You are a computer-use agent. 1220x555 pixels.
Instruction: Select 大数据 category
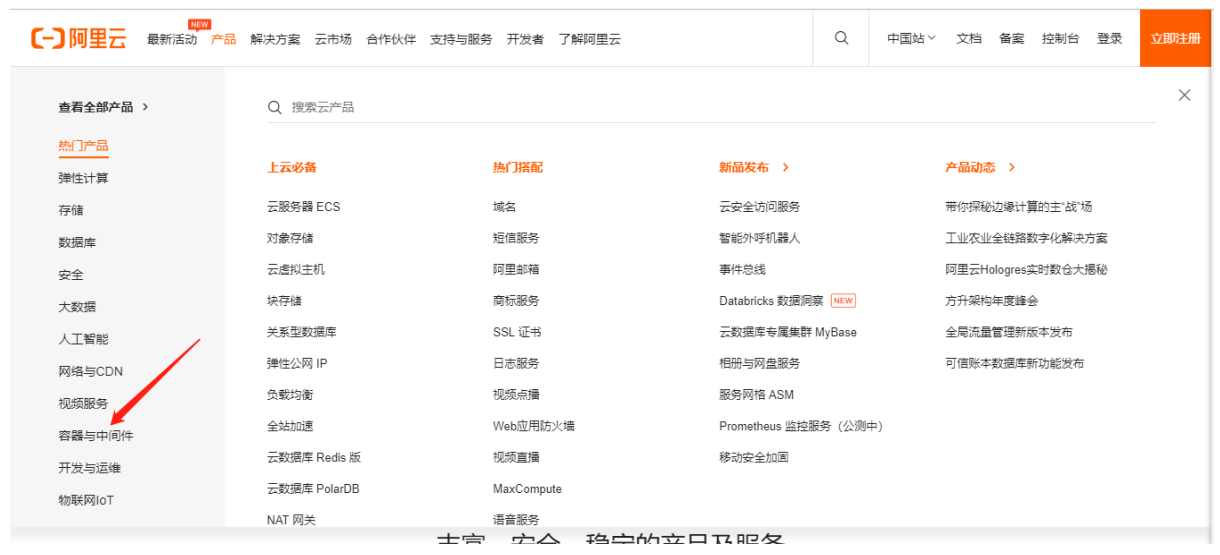point(77,307)
